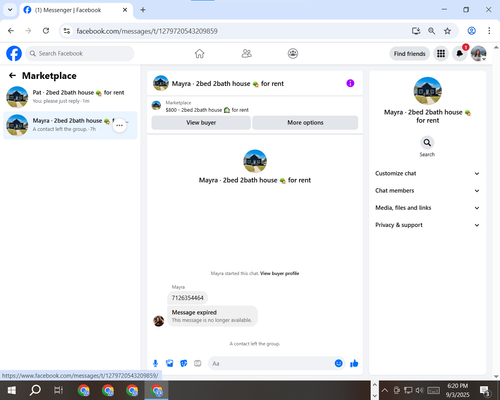This screenshot has width=500, height=400.
Task: Open the emoji picker in message box
Action: point(338,363)
